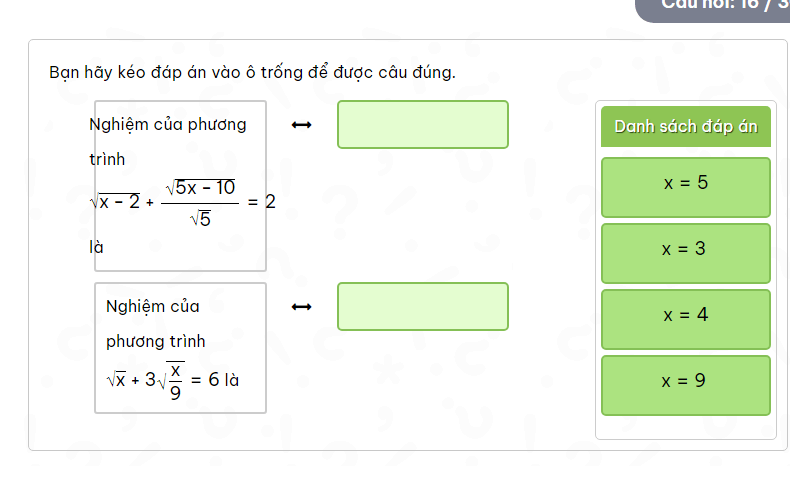
Task: Click the √(5x − 10) over √5 fraction
Action: 200,202
